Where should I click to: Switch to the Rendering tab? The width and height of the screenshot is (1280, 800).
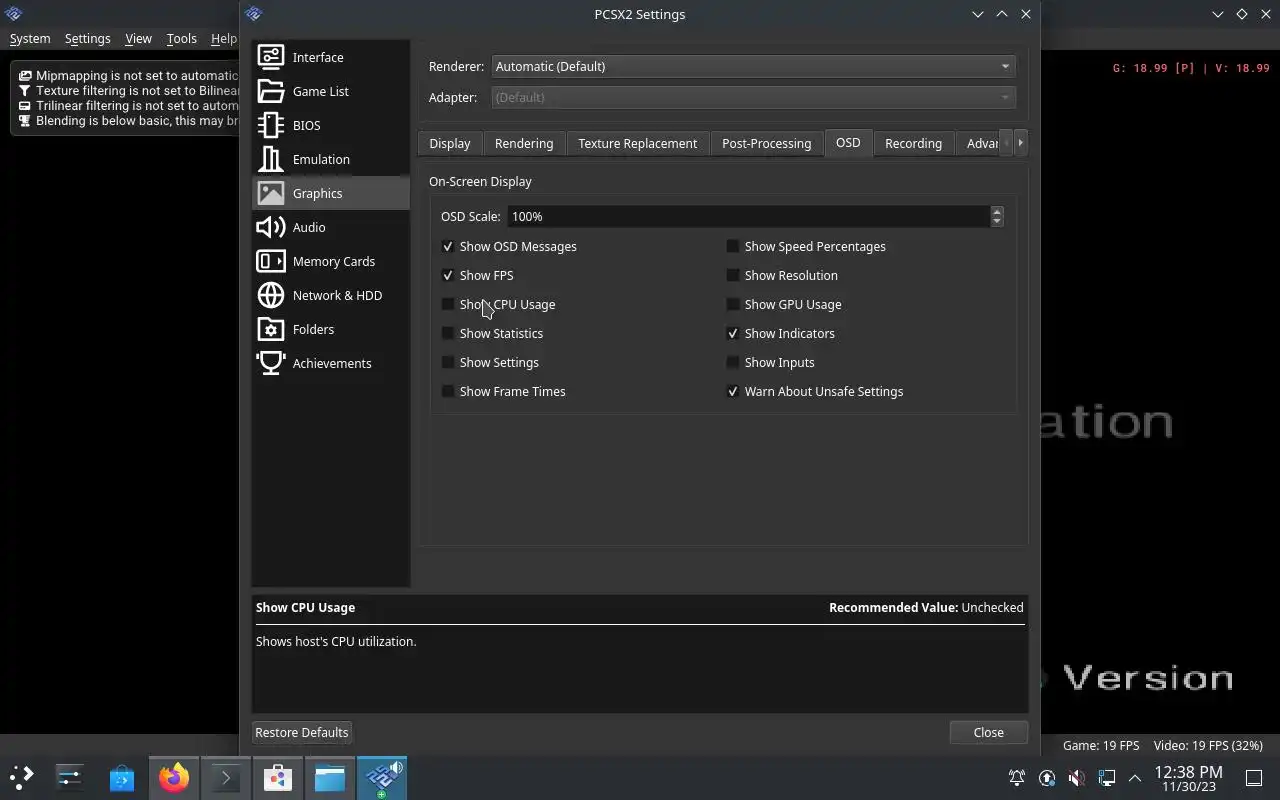point(524,143)
